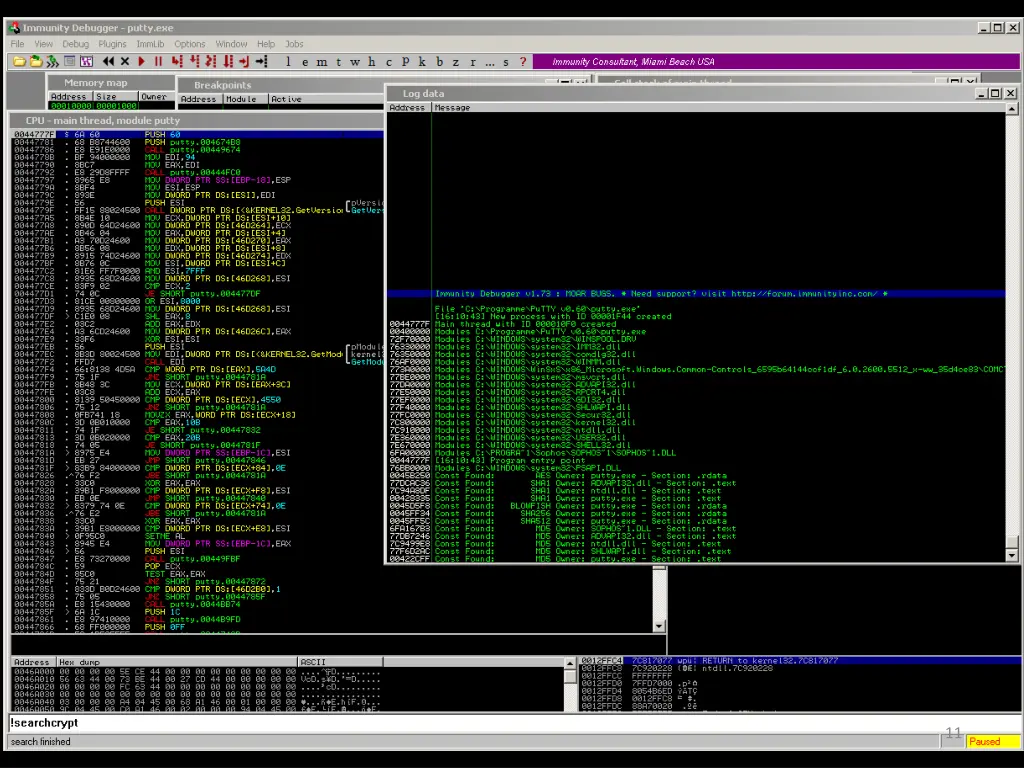The width and height of the screenshot is (1024, 768).
Task: Click Module column header in Breakpoints
Action: pyautogui.click(x=245, y=99)
